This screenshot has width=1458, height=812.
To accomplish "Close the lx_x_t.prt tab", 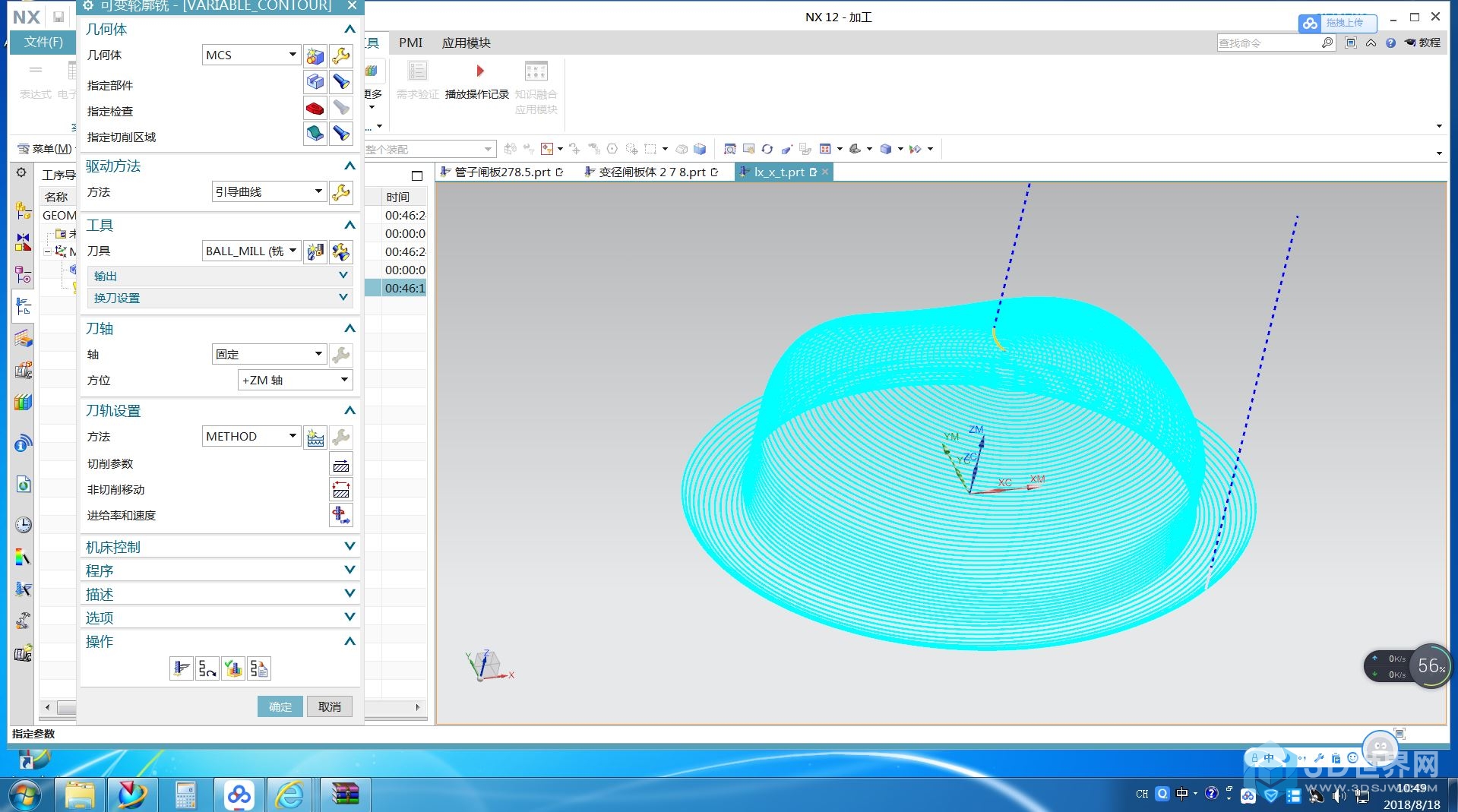I will (x=825, y=172).
